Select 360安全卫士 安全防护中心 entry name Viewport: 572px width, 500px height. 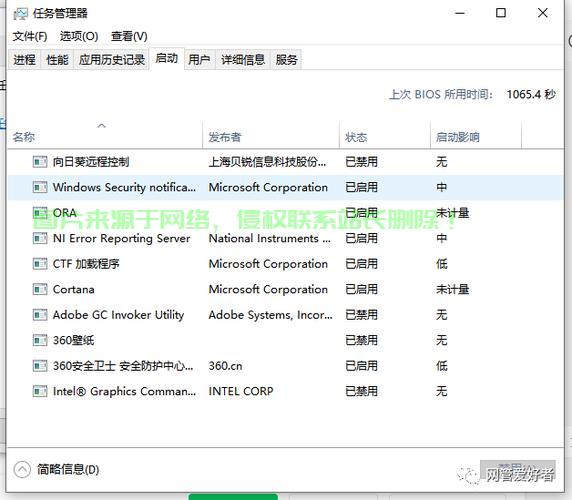[123, 366]
